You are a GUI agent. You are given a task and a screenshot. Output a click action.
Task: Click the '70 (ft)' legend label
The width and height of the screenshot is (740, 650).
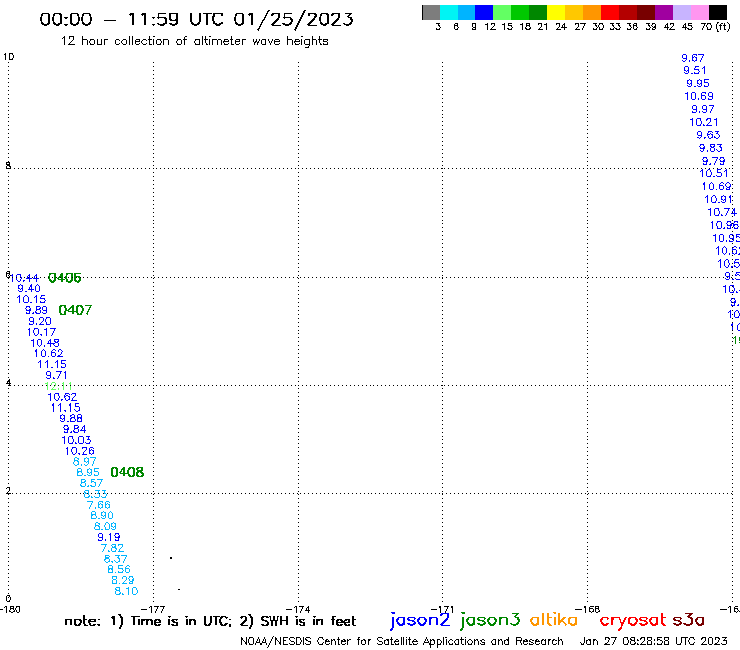pyautogui.click(x=715, y=26)
